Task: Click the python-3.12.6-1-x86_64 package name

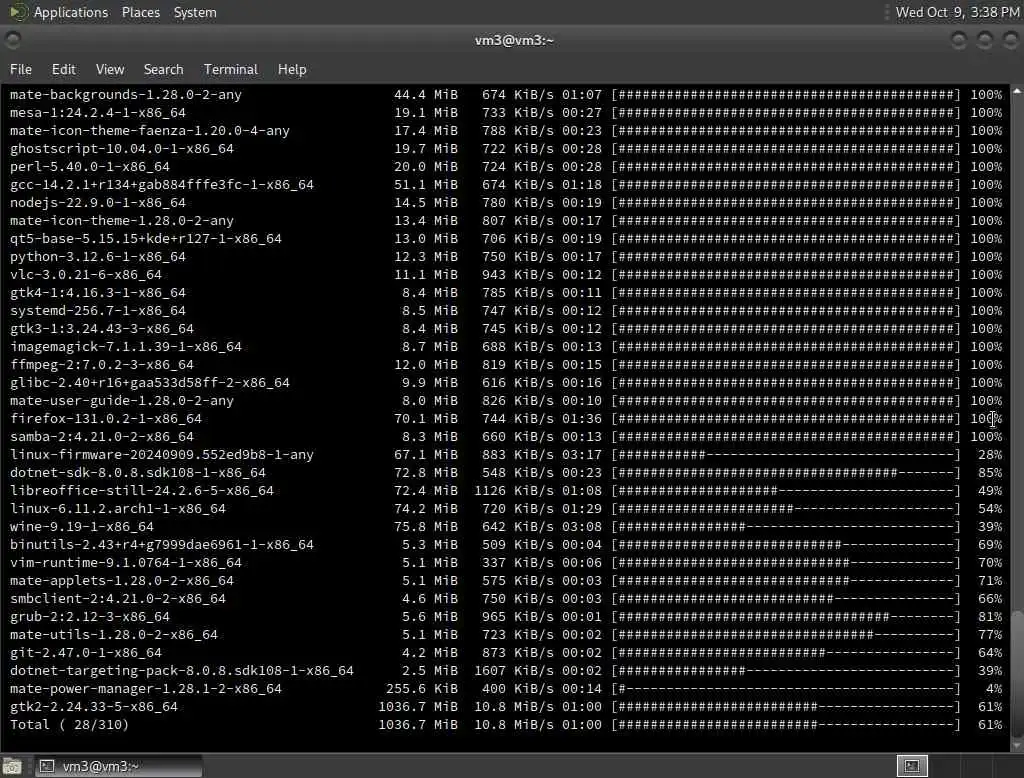Action: [98, 257]
